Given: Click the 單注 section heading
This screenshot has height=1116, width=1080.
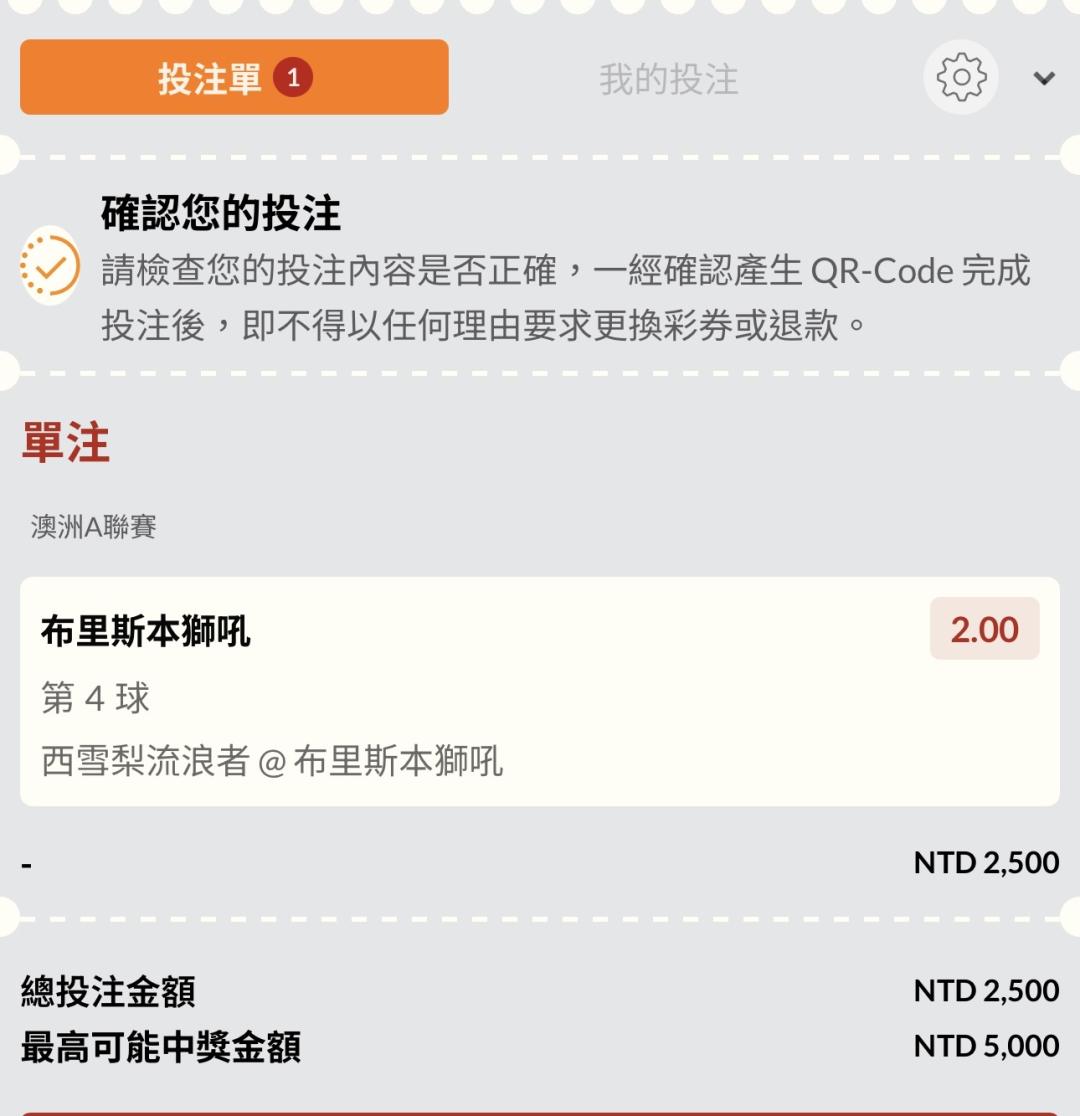Looking at the screenshot, I should (65, 443).
